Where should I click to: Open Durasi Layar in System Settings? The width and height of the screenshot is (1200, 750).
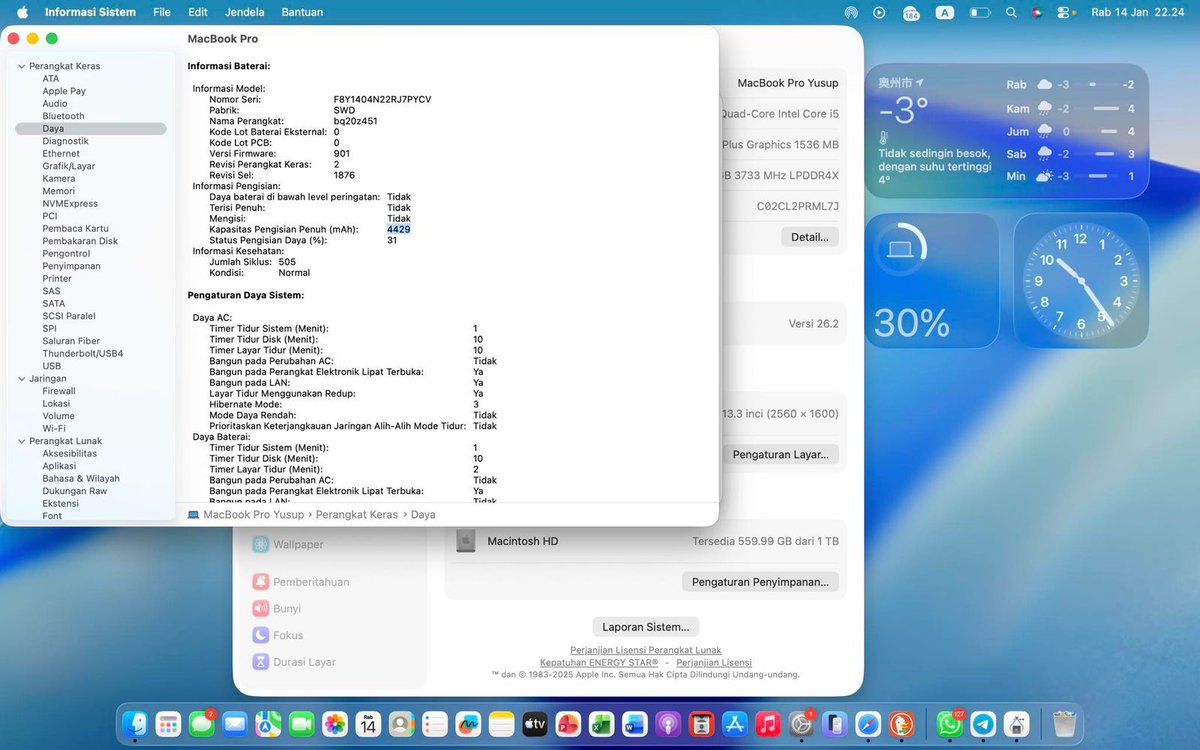pyautogui.click(x=294, y=662)
